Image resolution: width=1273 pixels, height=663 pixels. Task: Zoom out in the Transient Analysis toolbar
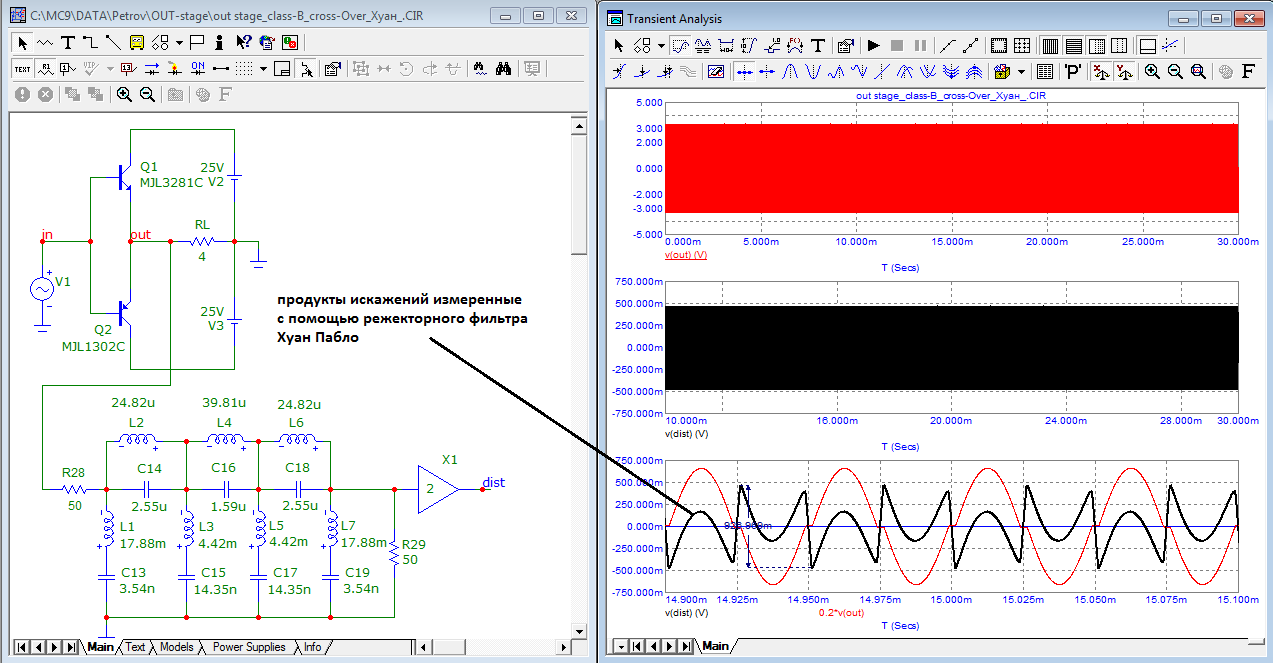click(1175, 72)
